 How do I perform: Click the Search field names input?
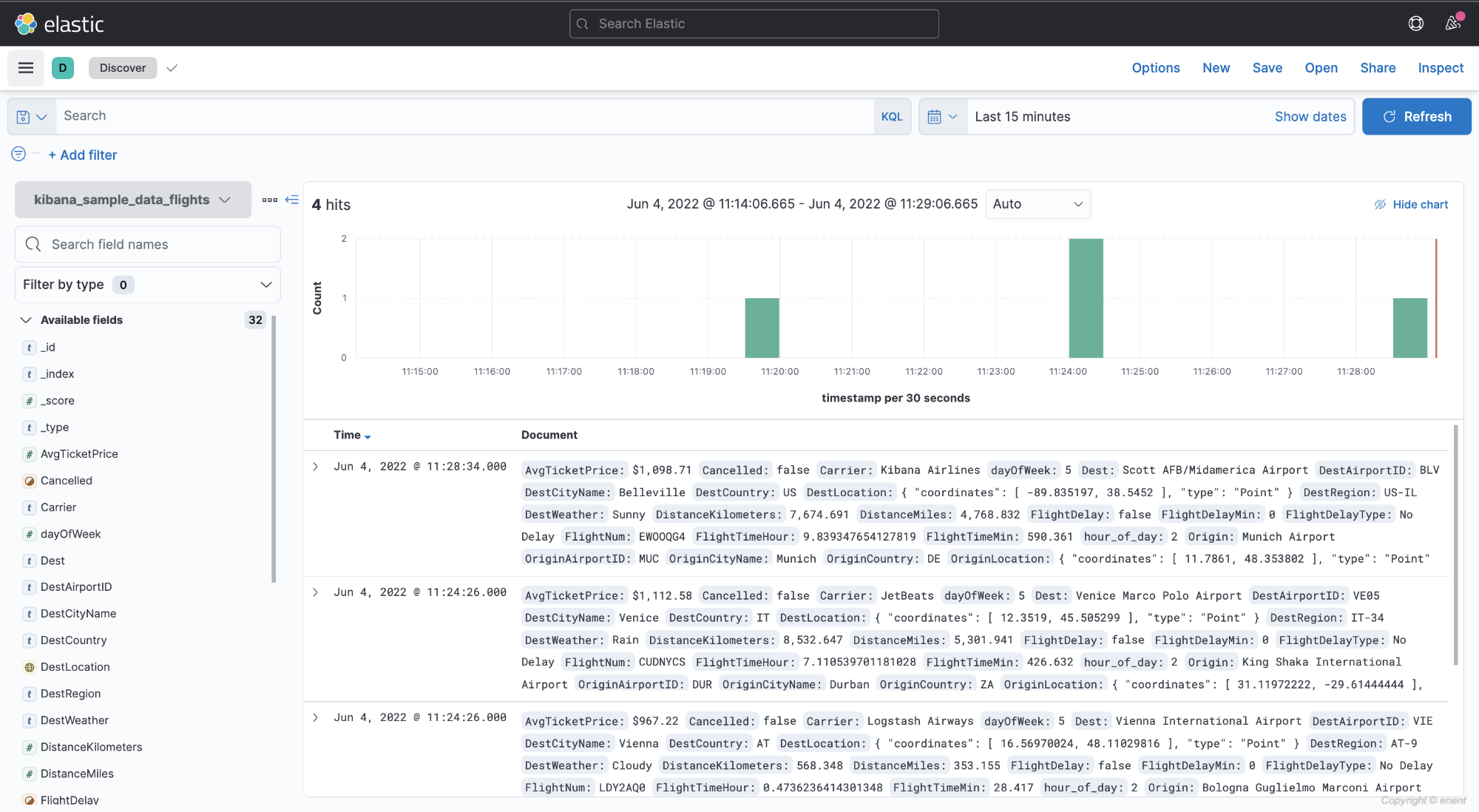click(x=148, y=244)
